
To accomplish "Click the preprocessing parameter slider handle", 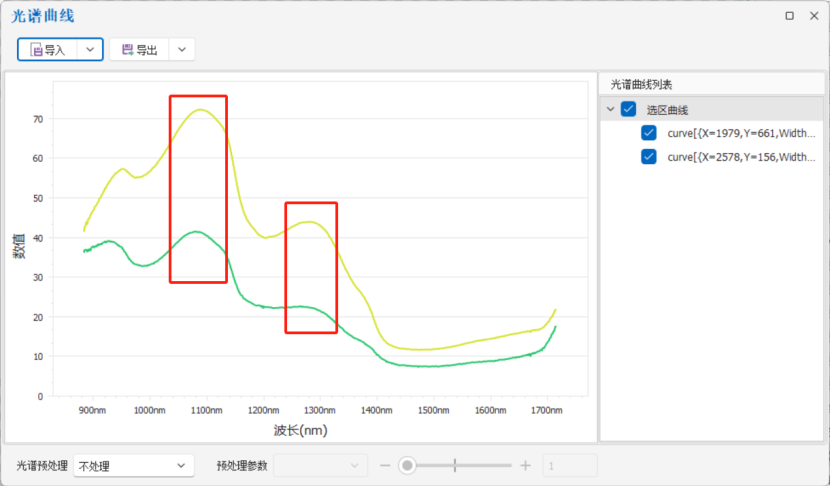I will tap(407, 465).
